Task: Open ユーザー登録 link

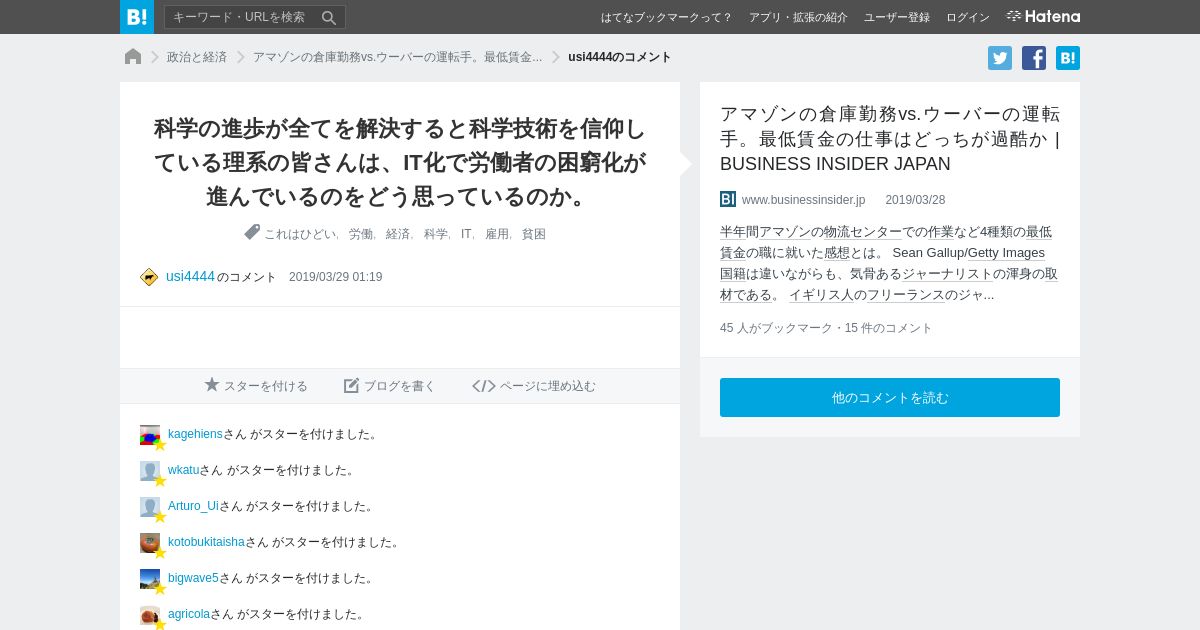Action: click(897, 17)
